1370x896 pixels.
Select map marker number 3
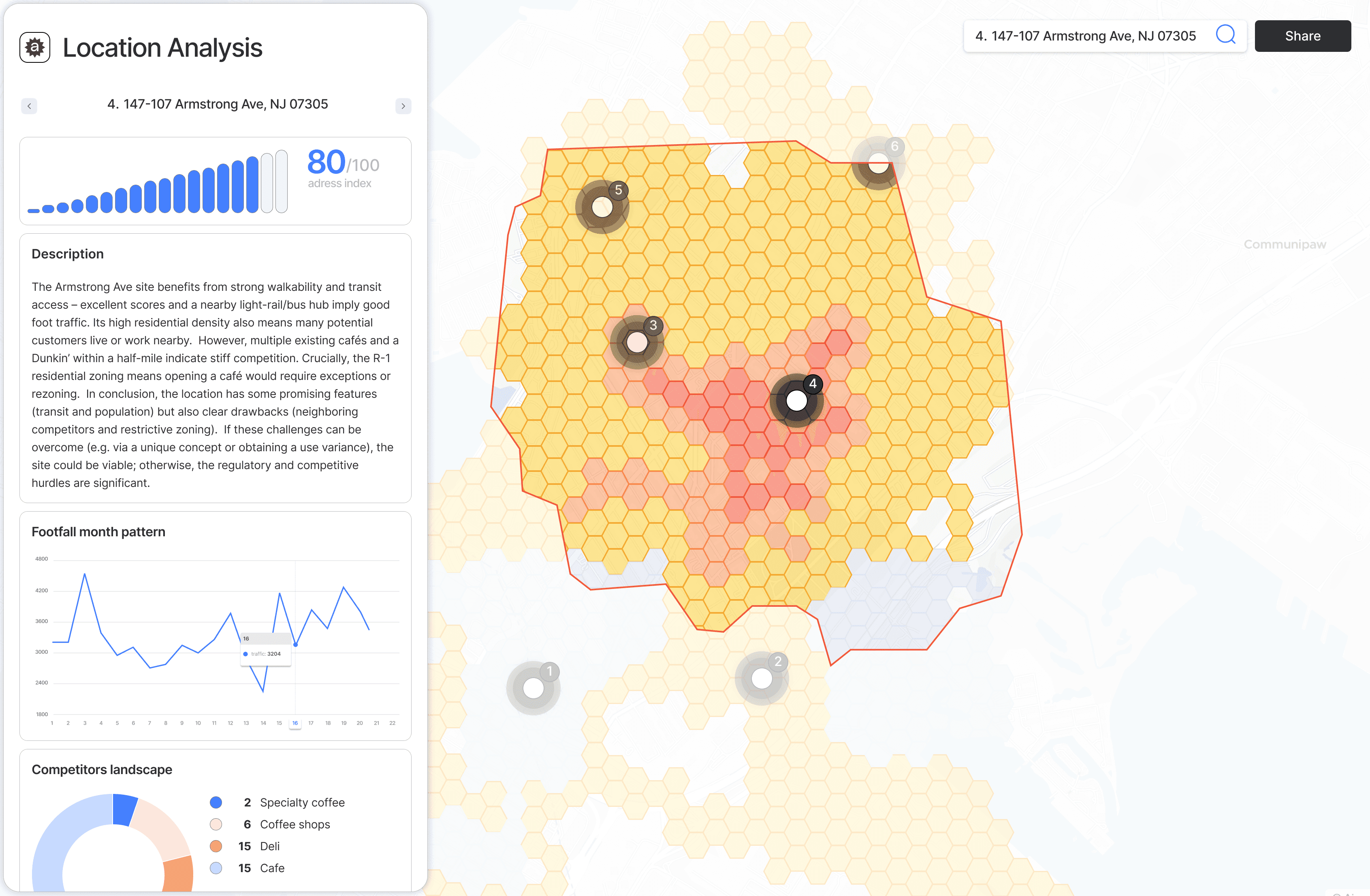637,342
